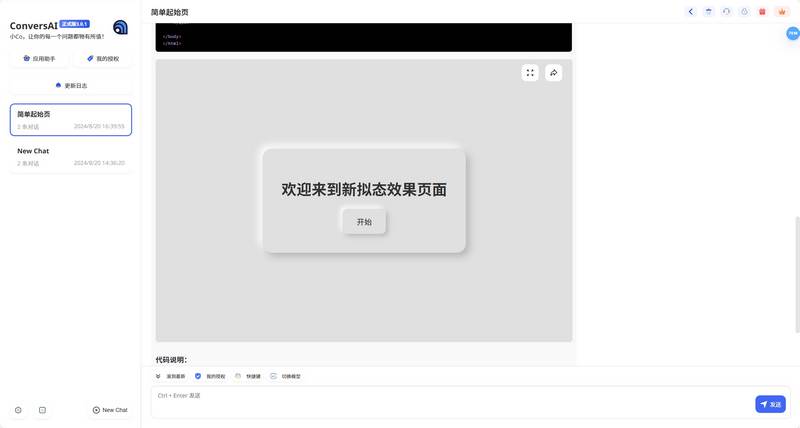The width and height of the screenshot is (800, 428).
Task: Click the fullscreen icon on preview panel
Action: [x=530, y=72]
